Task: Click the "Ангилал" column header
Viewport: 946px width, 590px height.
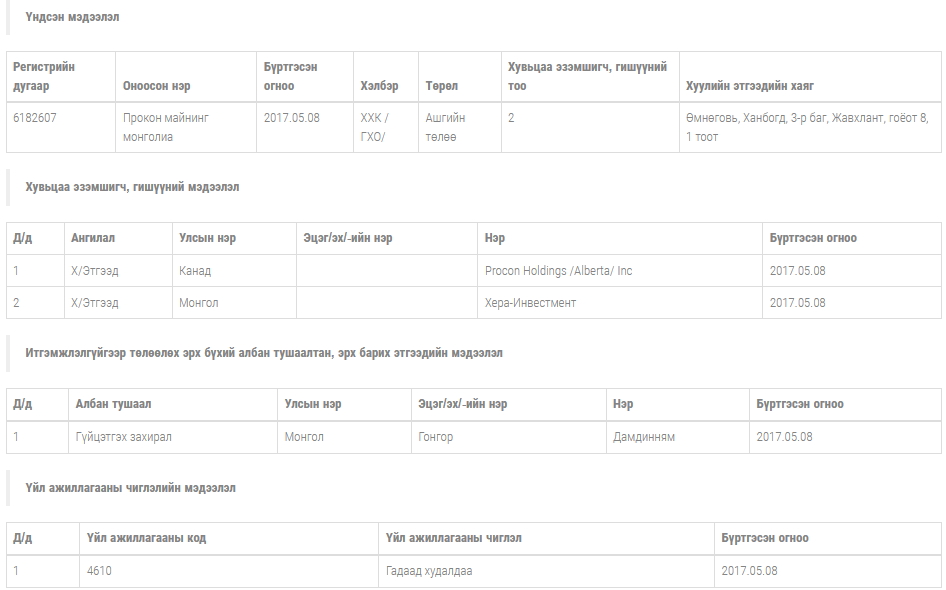Action: tap(93, 238)
